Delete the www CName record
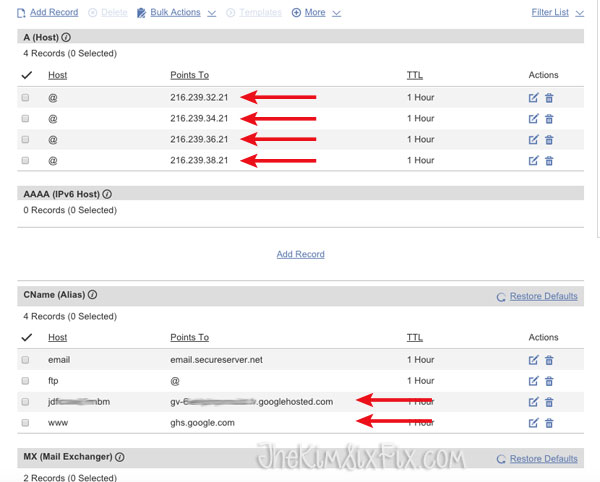 click(549, 423)
